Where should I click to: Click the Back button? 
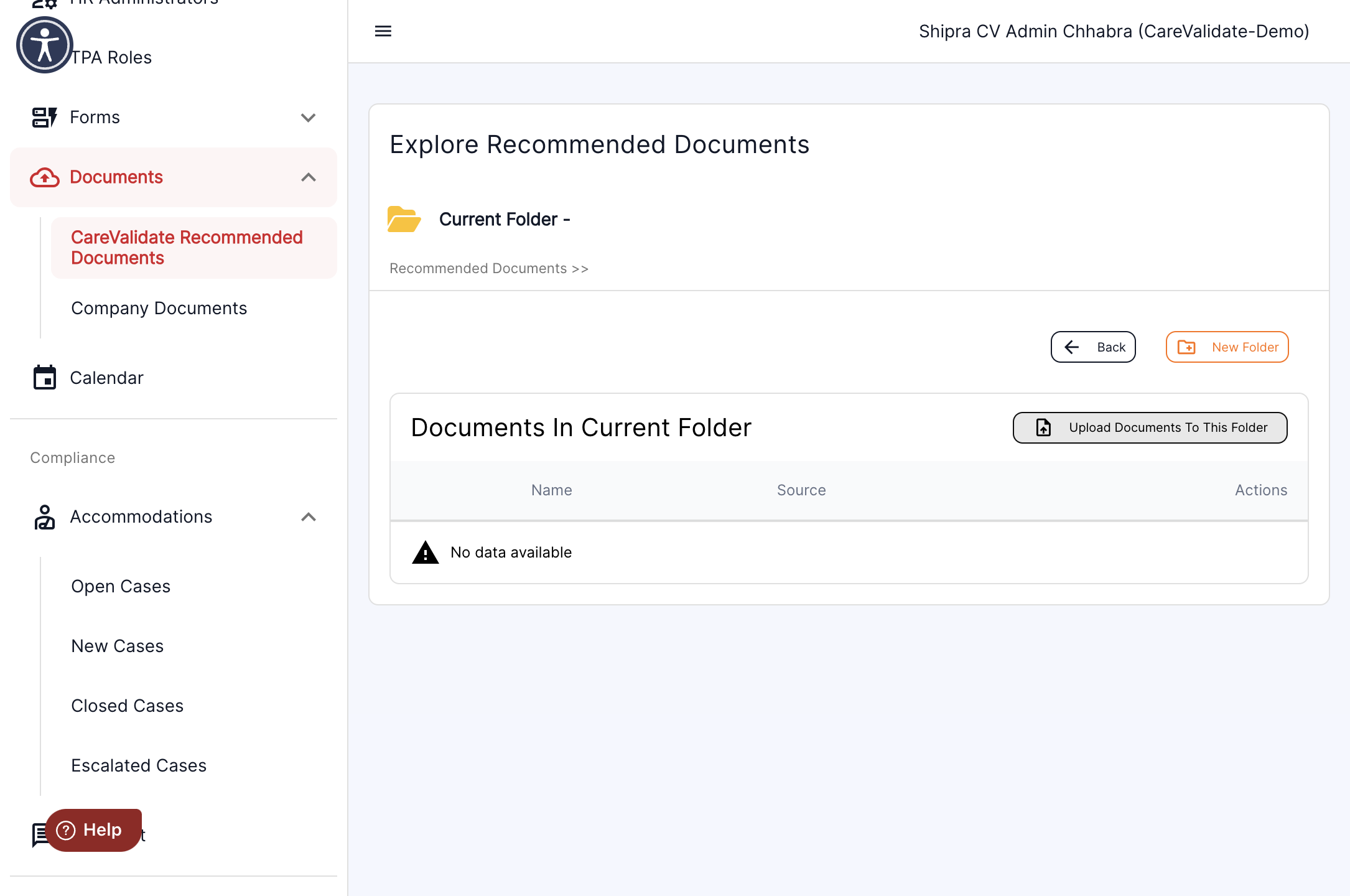click(1093, 347)
